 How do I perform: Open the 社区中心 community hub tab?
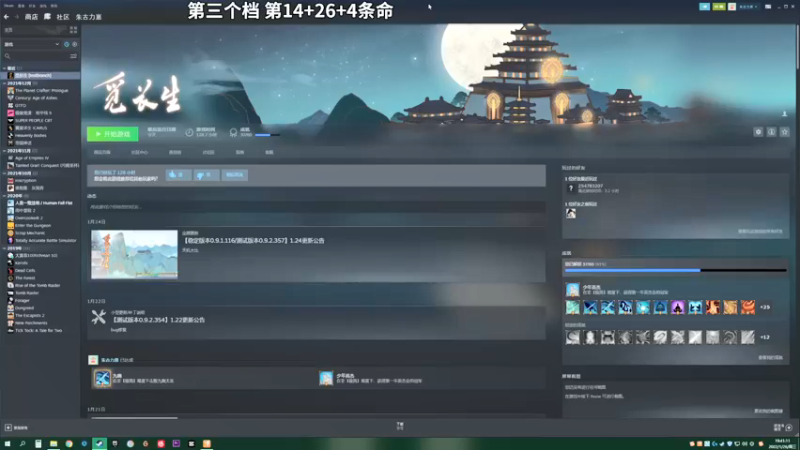tap(139, 153)
